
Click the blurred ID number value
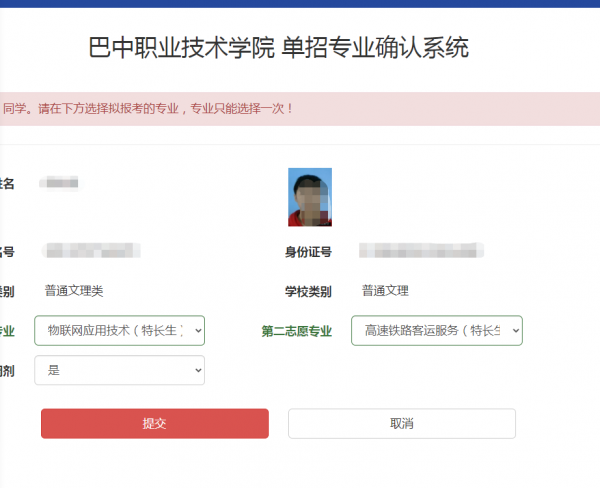[422, 250]
